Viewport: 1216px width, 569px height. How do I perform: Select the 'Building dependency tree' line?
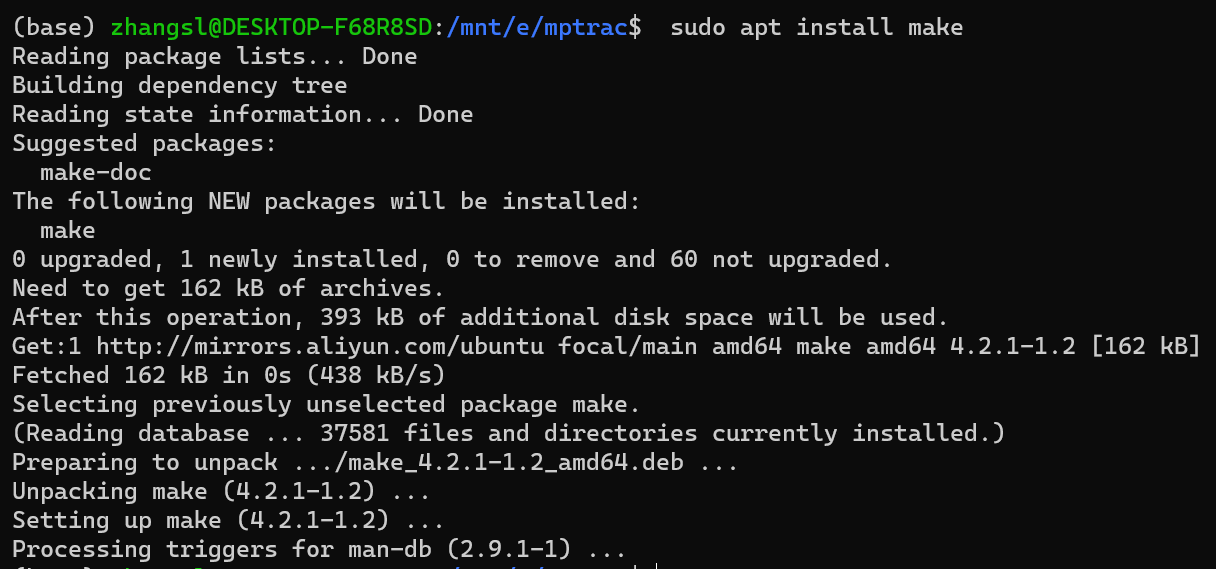coord(180,85)
